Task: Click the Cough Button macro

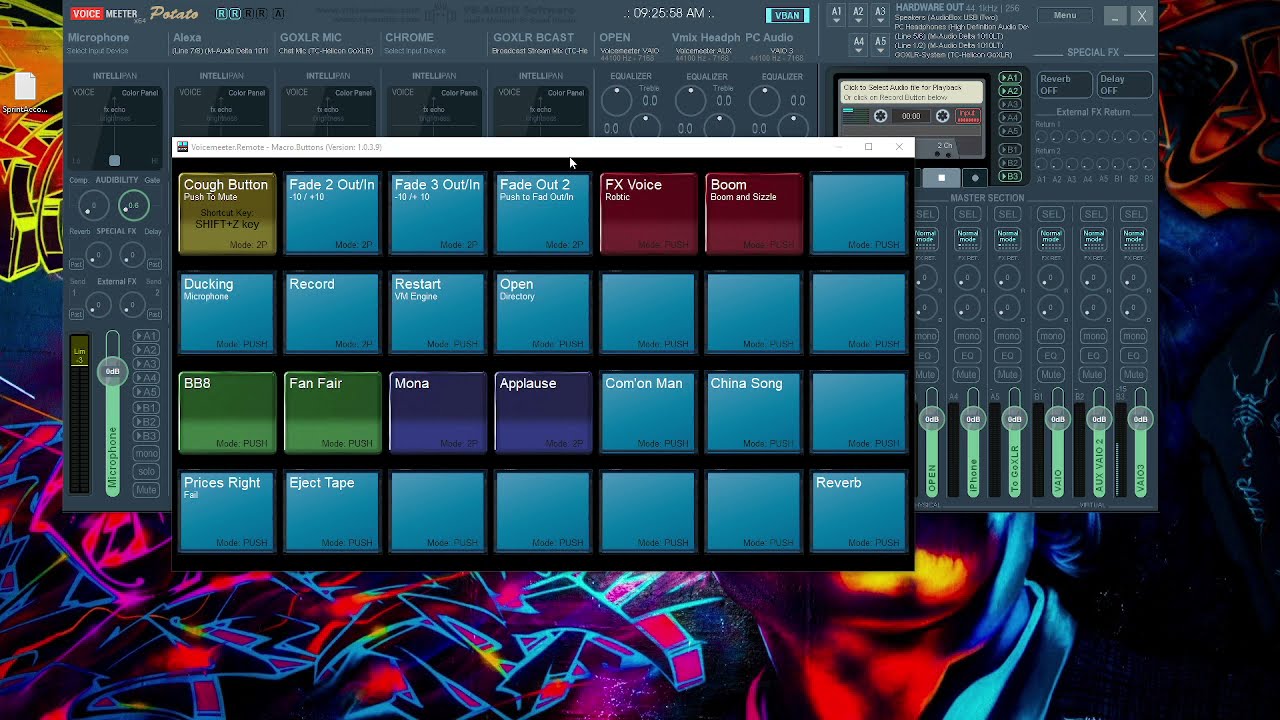Action: pos(226,213)
